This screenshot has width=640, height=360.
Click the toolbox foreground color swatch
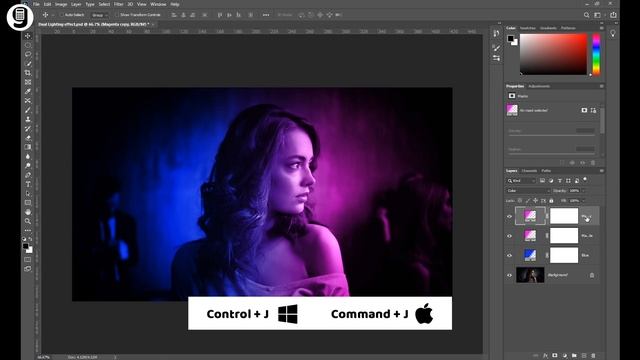[26, 246]
